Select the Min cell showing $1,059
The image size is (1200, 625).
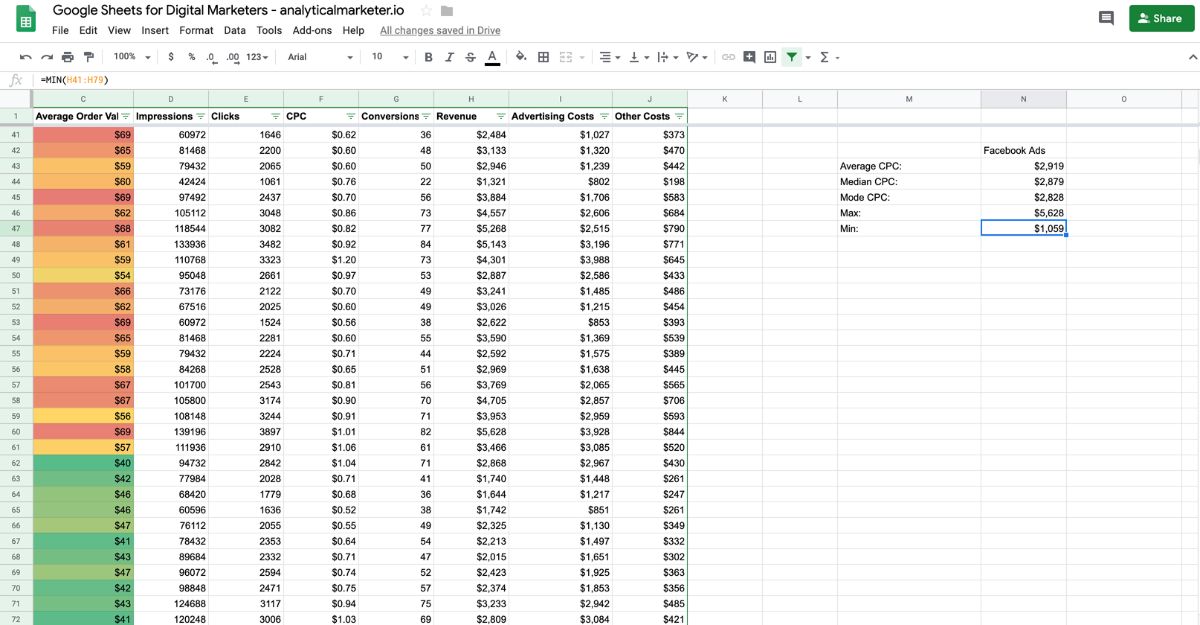coord(1023,228)
